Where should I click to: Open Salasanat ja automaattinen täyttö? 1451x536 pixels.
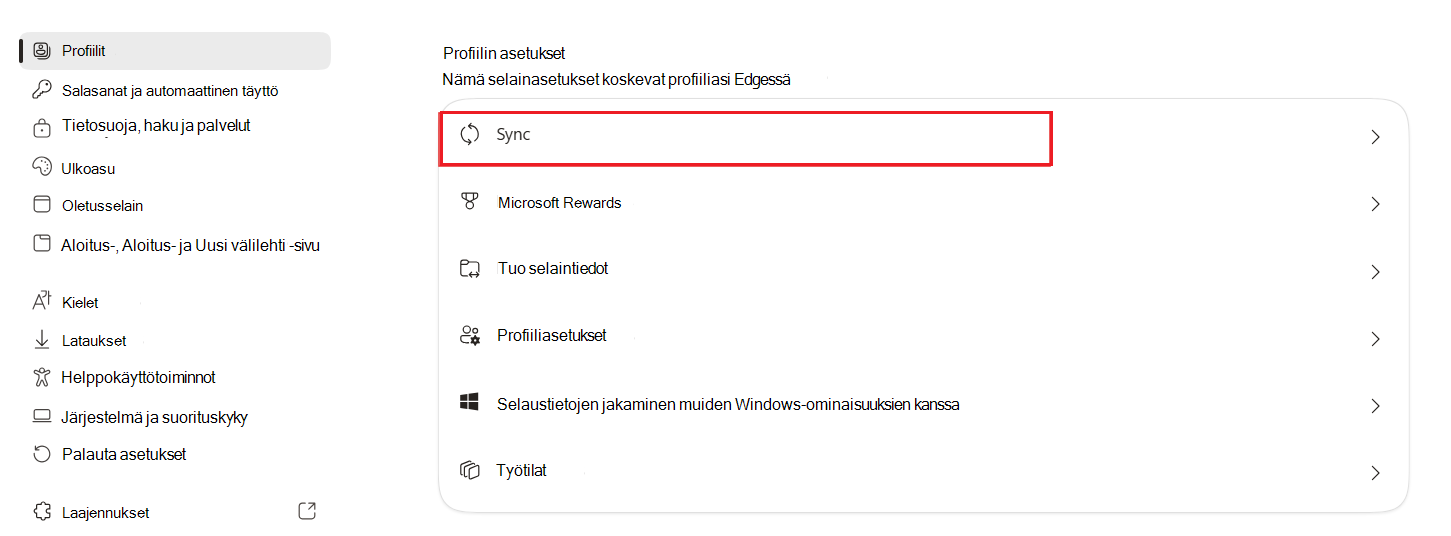(x=170, y=90)
